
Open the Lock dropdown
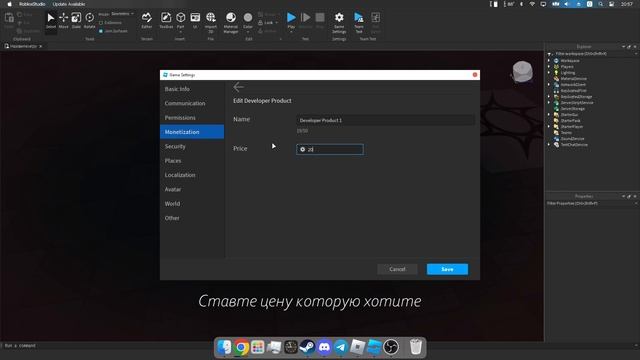click(x=268, y=22)
